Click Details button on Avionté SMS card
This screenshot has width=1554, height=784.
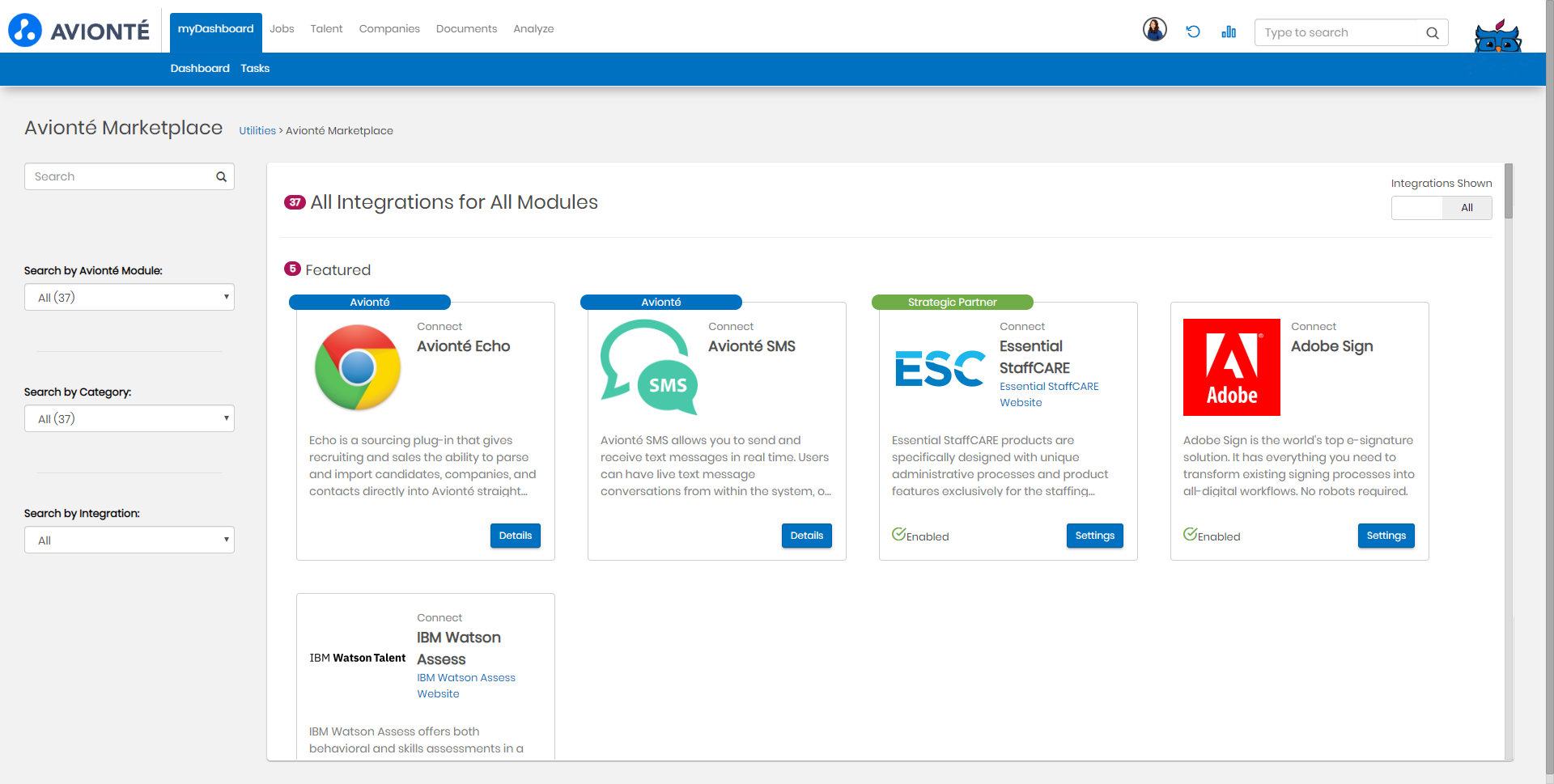pyautogui.click(x=807, y=536)
